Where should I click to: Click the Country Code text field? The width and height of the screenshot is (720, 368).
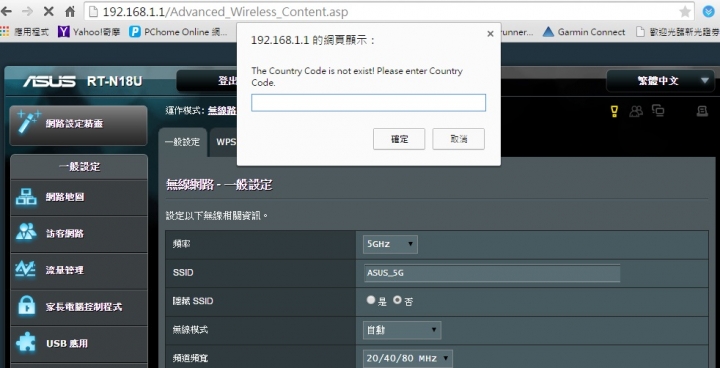click(368, 102)
